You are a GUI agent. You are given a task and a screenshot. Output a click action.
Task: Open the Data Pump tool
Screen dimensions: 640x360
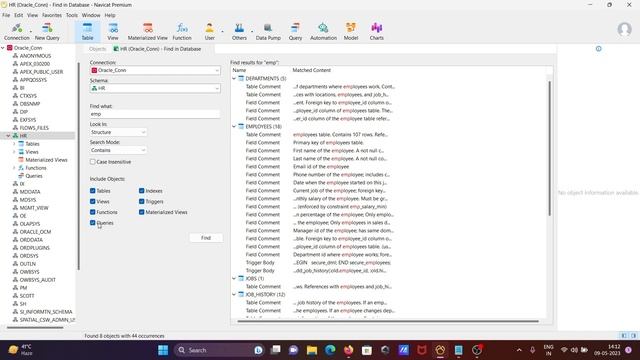268,31
